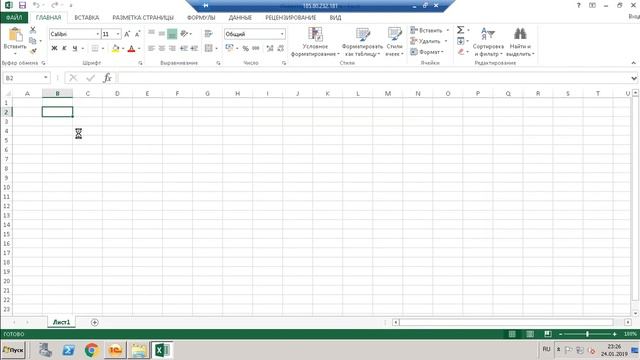640x360 pixels.
Task: Switch to the ВИД tab
Action: pyautogui.click(x=335, y=18)
